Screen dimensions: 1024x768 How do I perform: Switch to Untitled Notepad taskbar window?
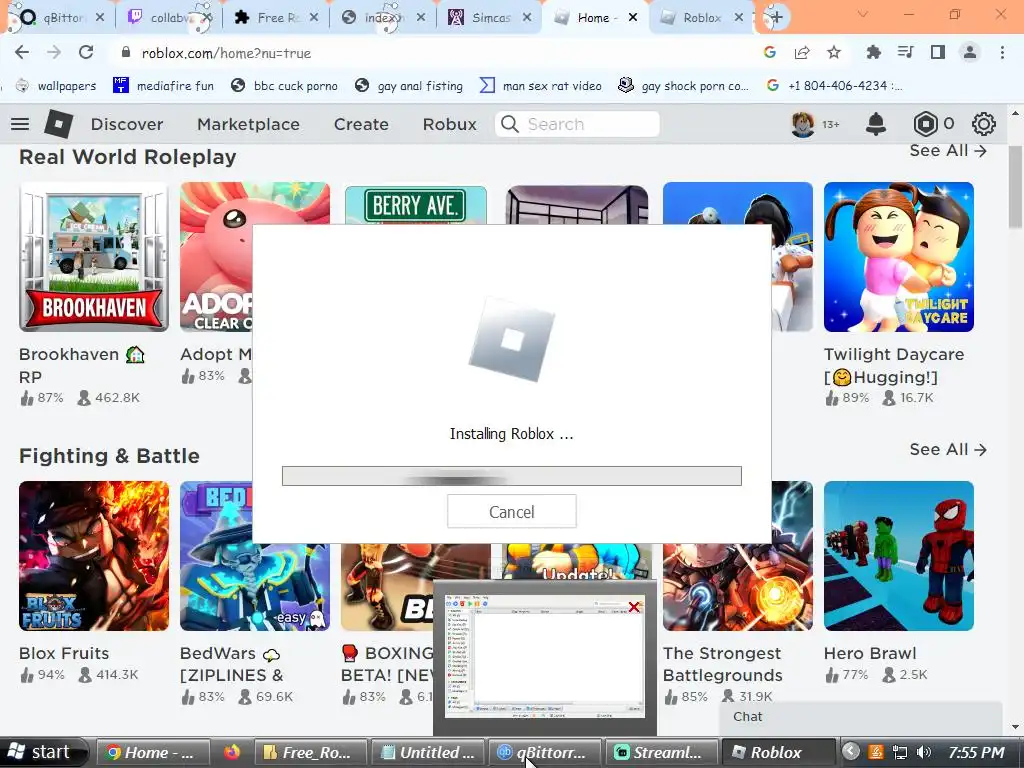coord(428,752)
